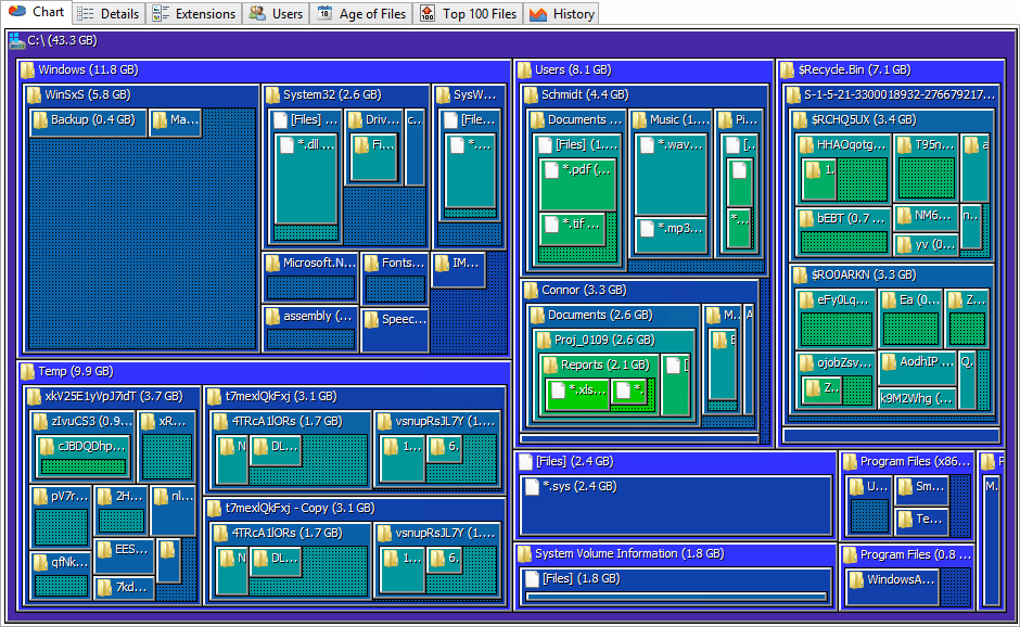This screenshot has width=1020, height=627.
Task: Click the Windows (11.8 GB) folder icon
Action: (x=27, y=70)
